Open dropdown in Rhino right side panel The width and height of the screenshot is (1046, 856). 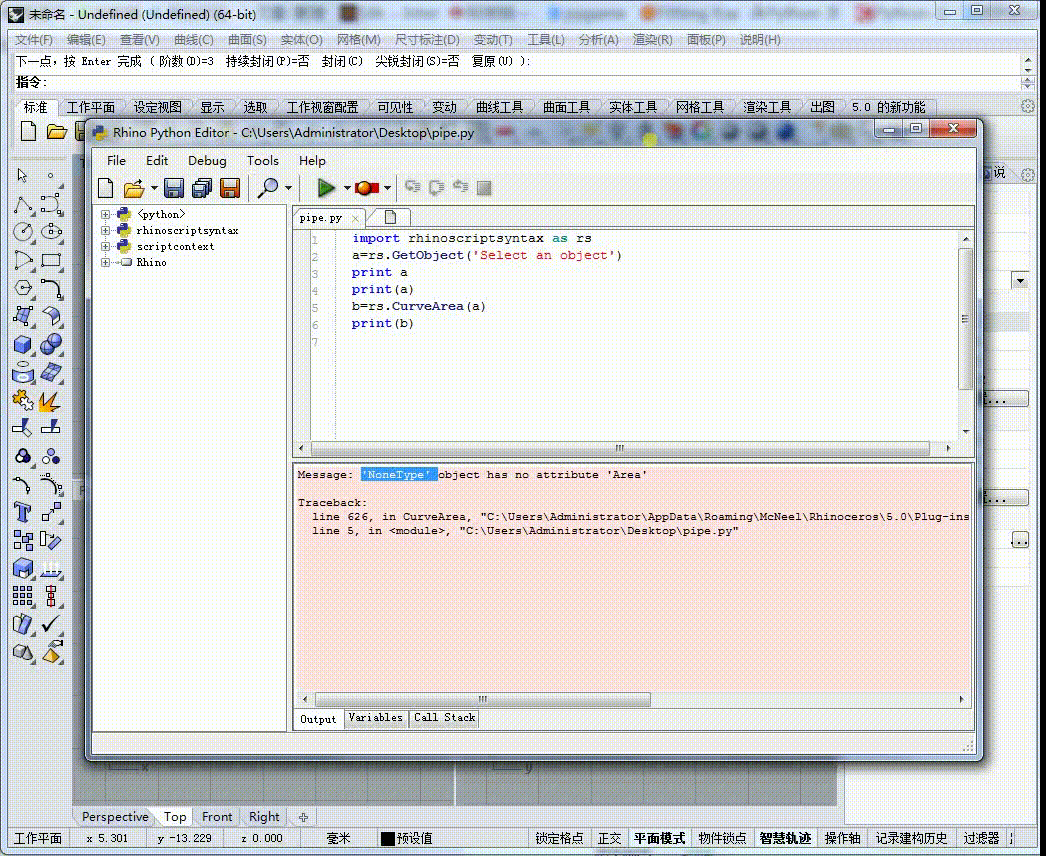pyautogui.click(x=1020, y=281)
